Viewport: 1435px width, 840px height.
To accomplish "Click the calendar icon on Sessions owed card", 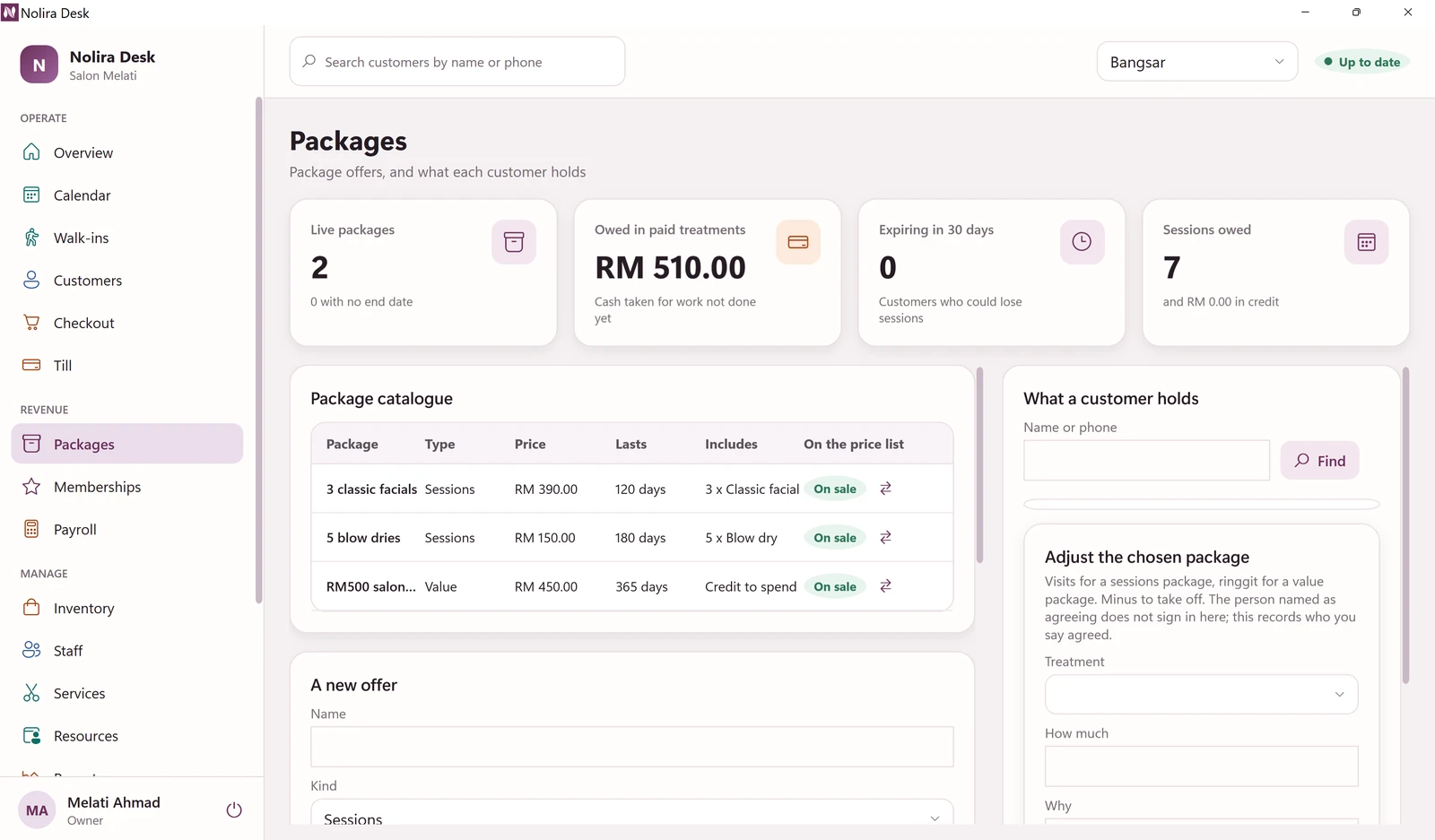I will click(x=1366, y=242).
